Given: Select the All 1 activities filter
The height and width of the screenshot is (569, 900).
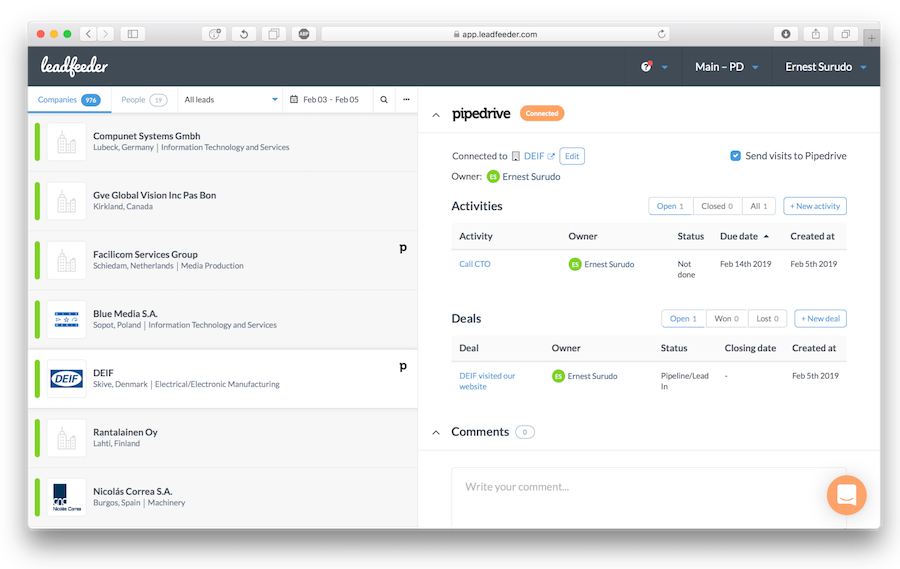Looking at the screenshot, I should pos(759,206).
